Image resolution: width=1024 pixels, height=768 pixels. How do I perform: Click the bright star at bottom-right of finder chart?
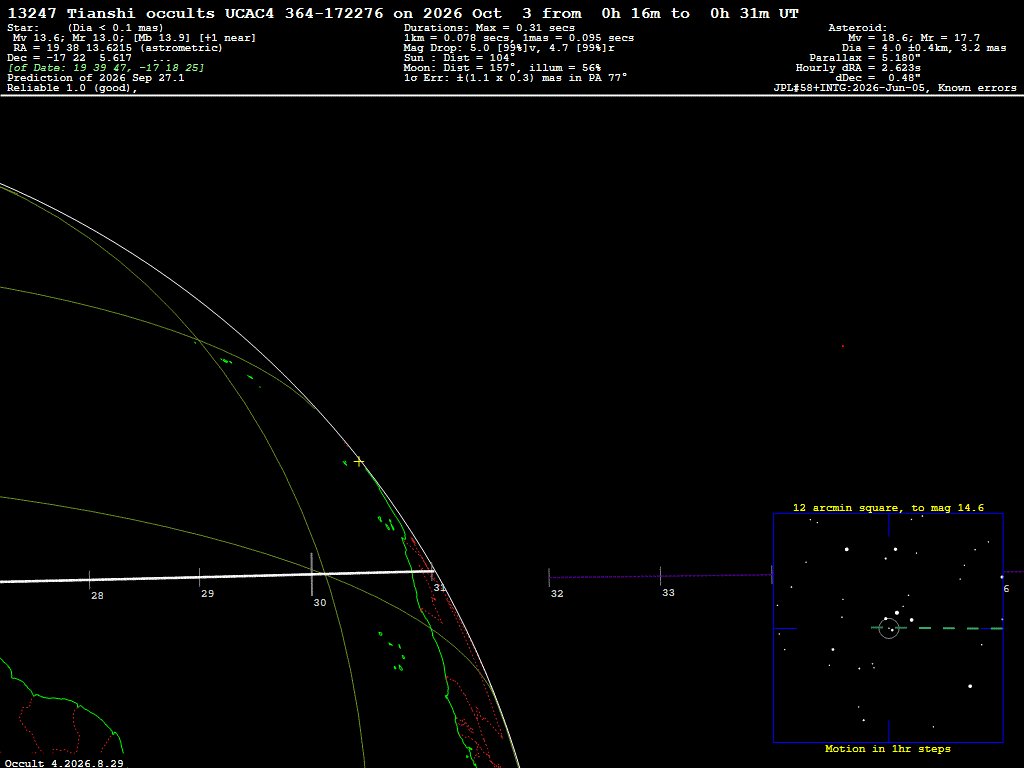click(x=970, y=686)
